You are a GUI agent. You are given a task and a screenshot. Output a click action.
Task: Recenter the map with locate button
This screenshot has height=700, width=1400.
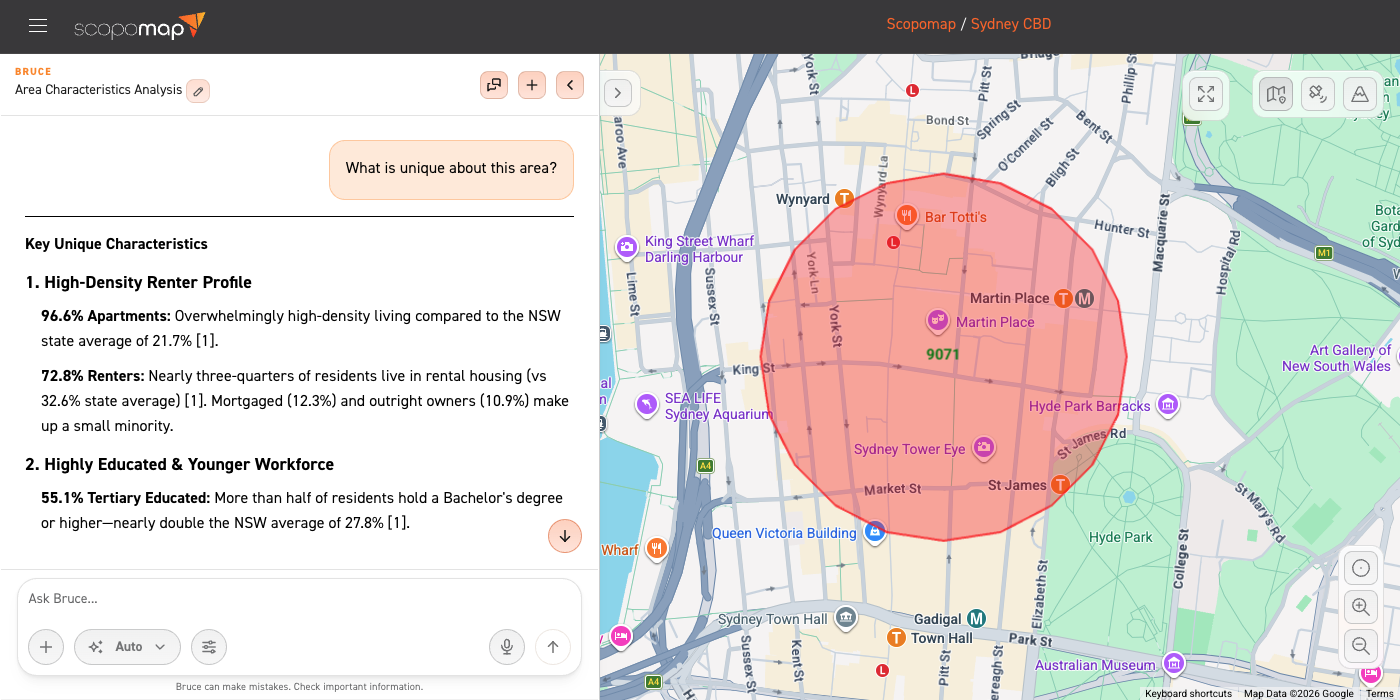1360,569
